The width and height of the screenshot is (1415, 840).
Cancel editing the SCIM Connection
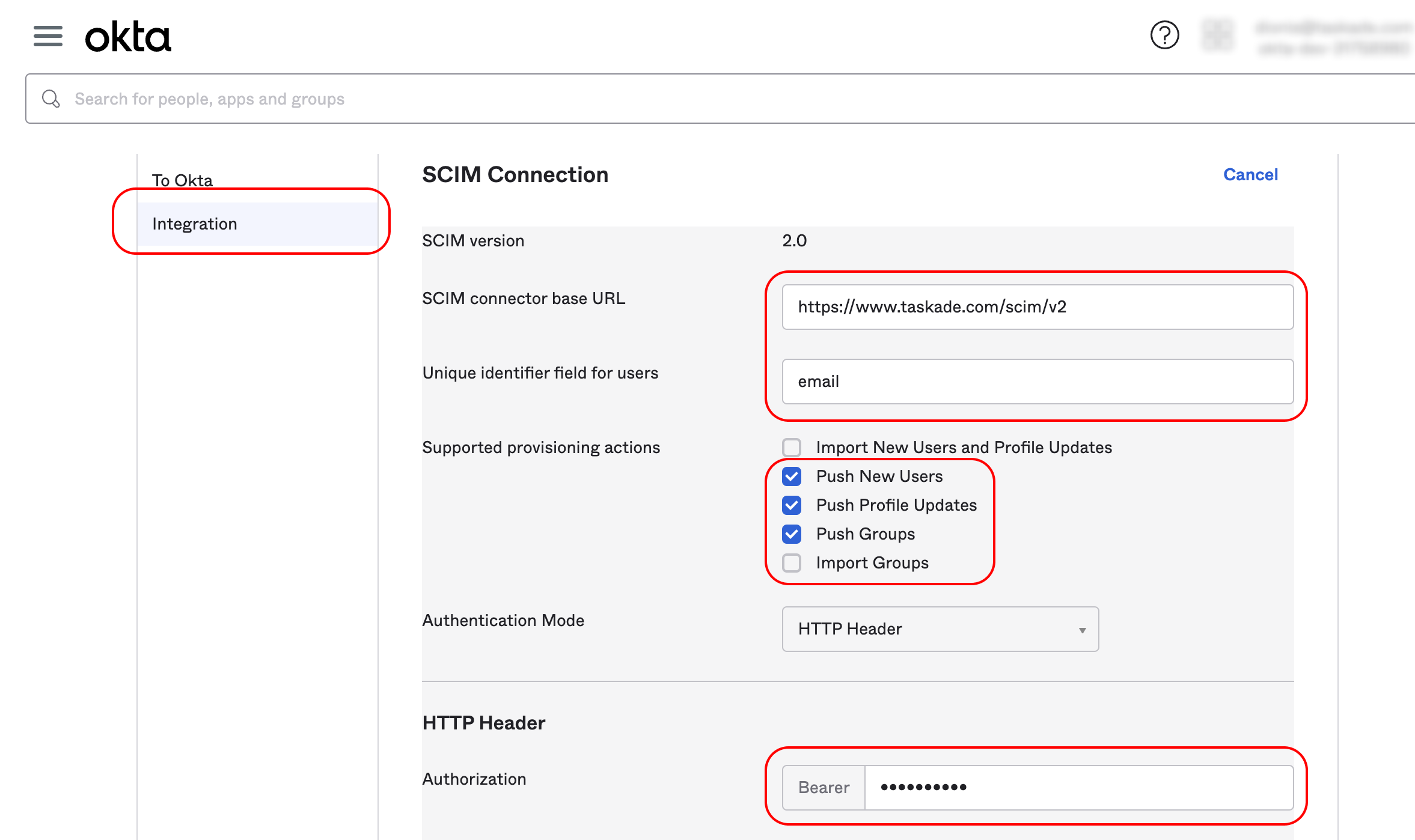pos(1250,175)
